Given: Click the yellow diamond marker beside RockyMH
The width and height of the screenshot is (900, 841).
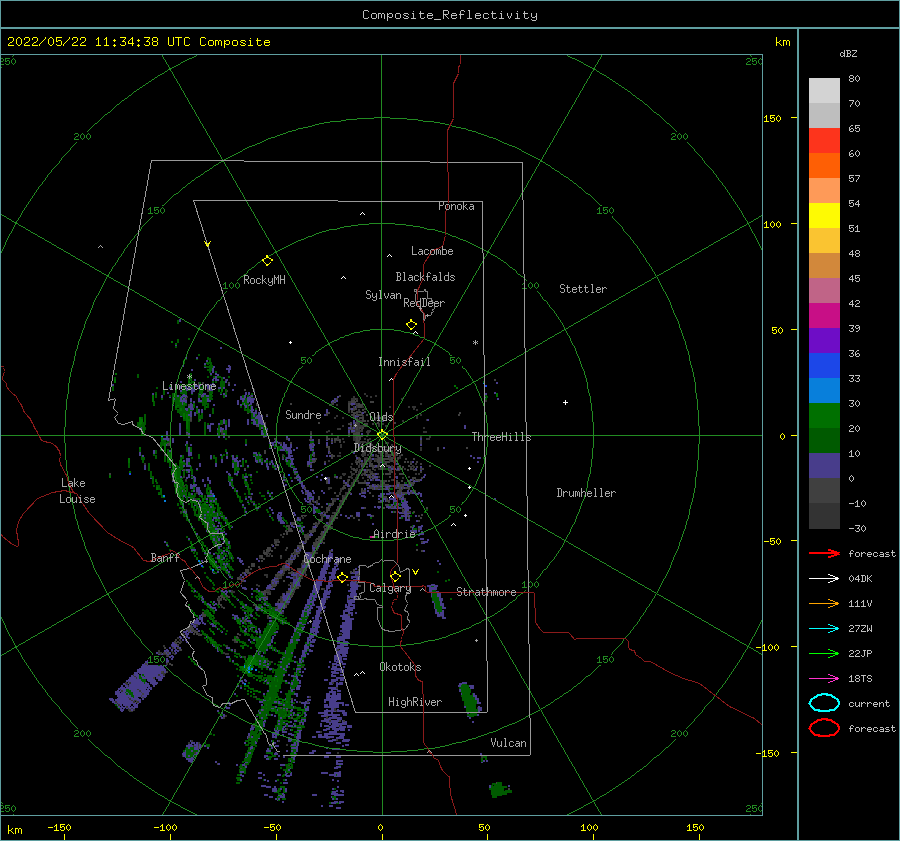Looking at the screenshot, I should pyautogui.click(x=267, y=261).
